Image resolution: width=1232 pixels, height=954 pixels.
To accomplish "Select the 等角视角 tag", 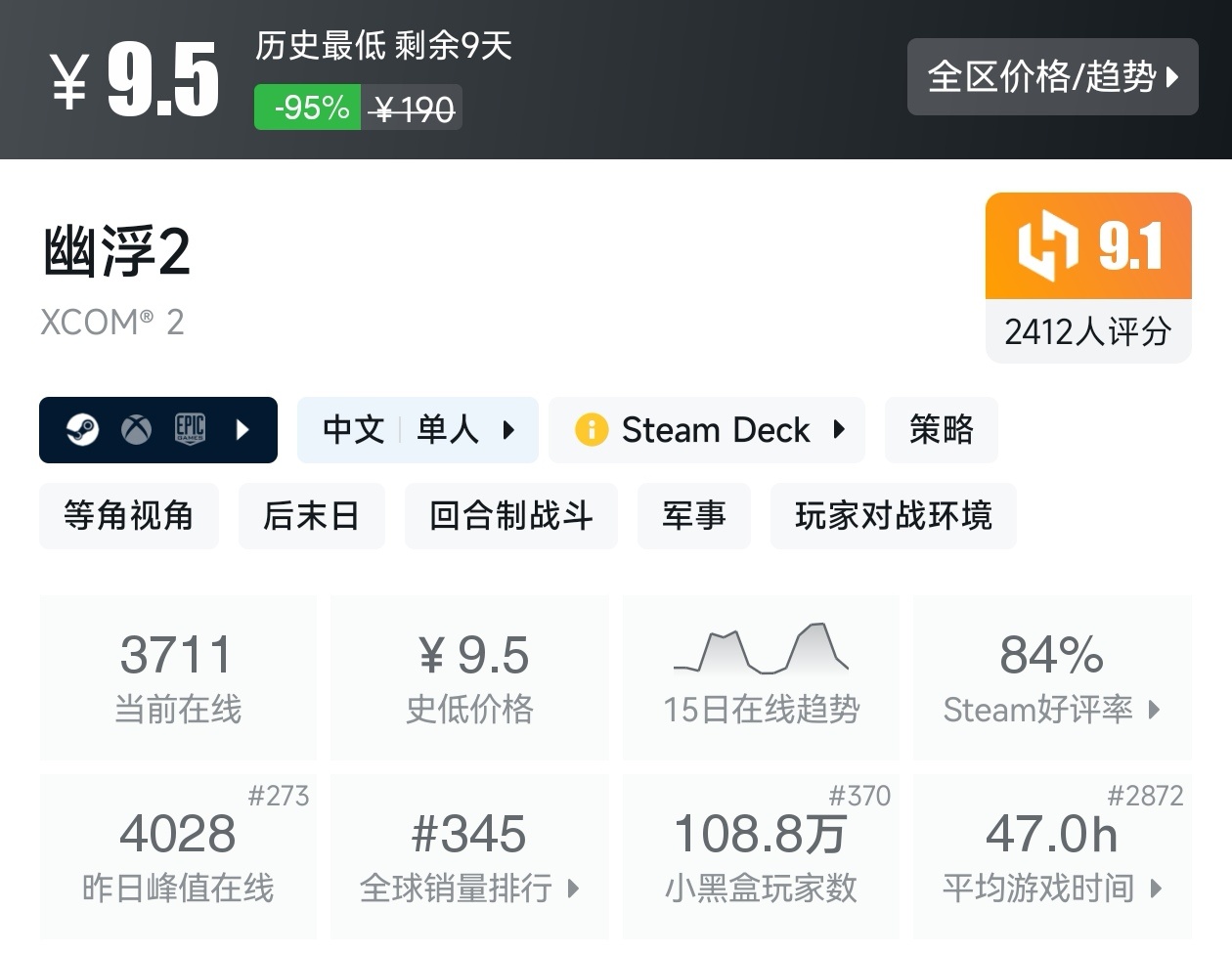I will point(129,516).
